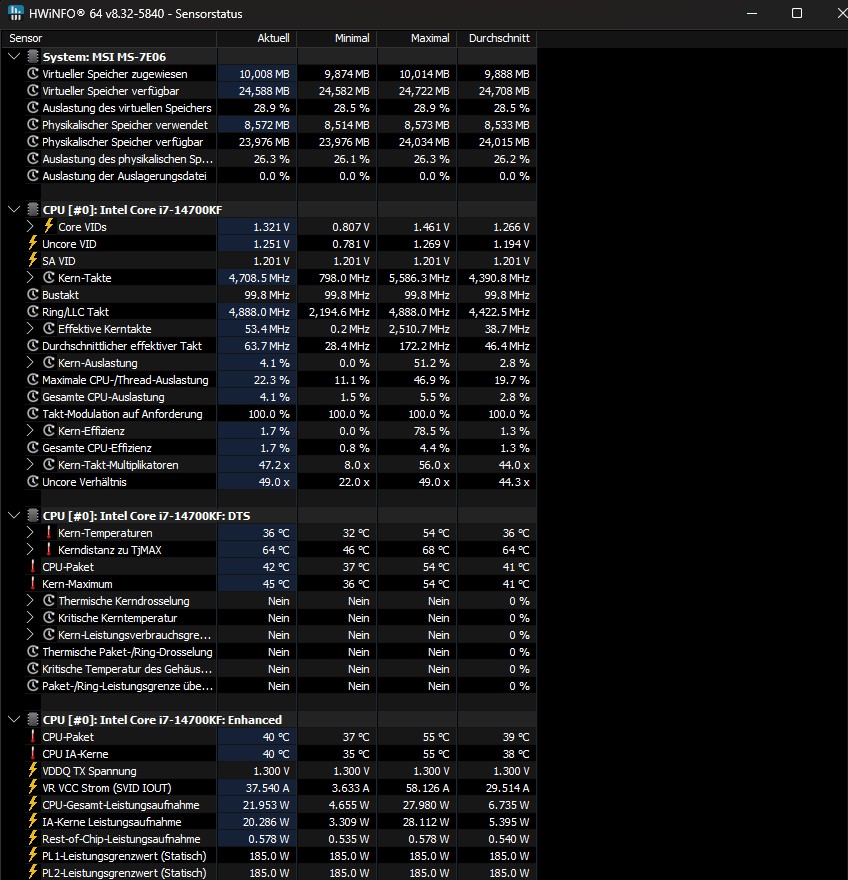Expand the Kritische Kerntemperatur row
This screenshot has width=848, height=880.
30,617
